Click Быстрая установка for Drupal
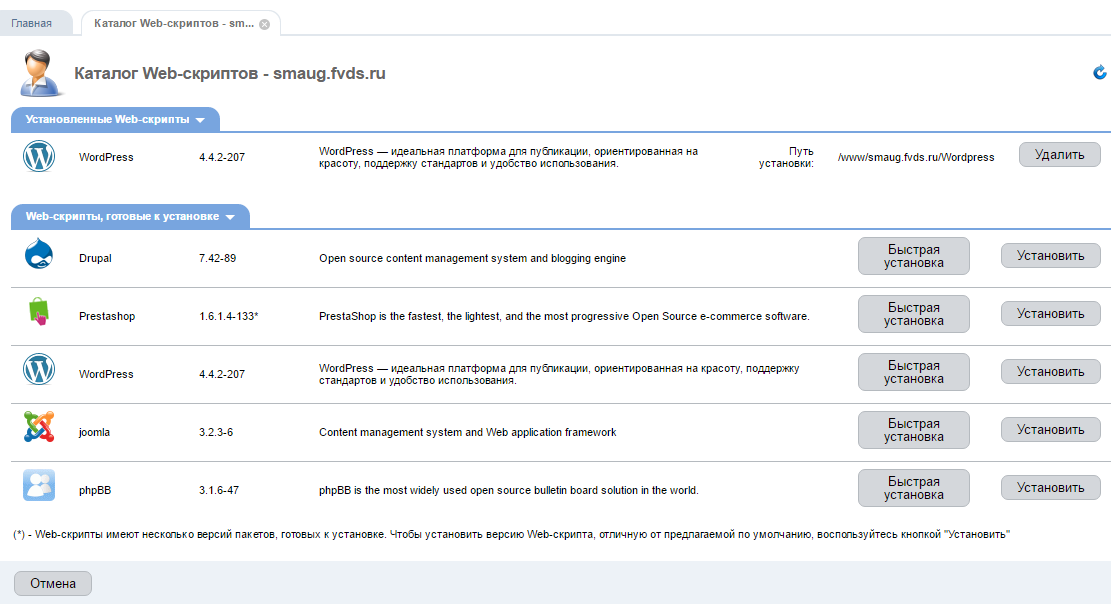This screenshot has width=1111, height=604. (913, 256)
